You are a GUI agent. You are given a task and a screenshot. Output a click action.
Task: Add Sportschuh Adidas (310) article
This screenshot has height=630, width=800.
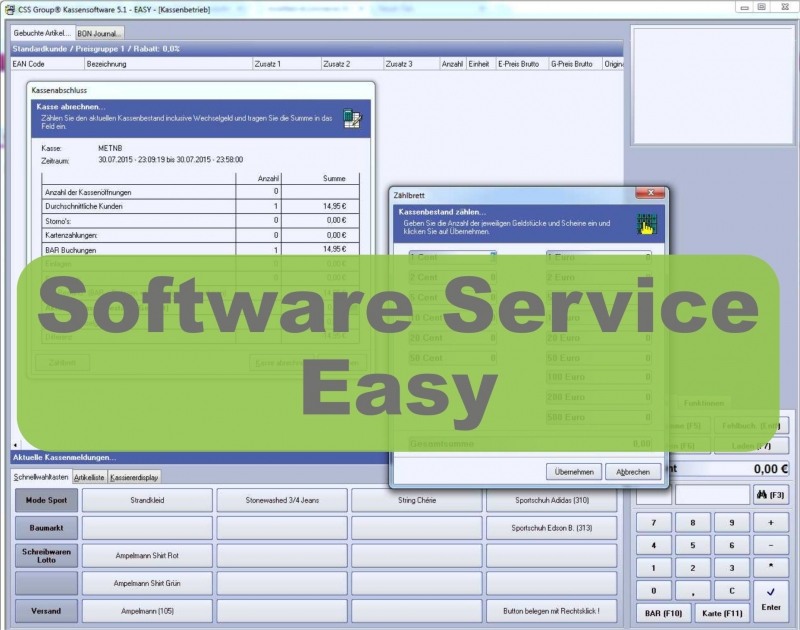pyautogui.click(x=552, y=500)
